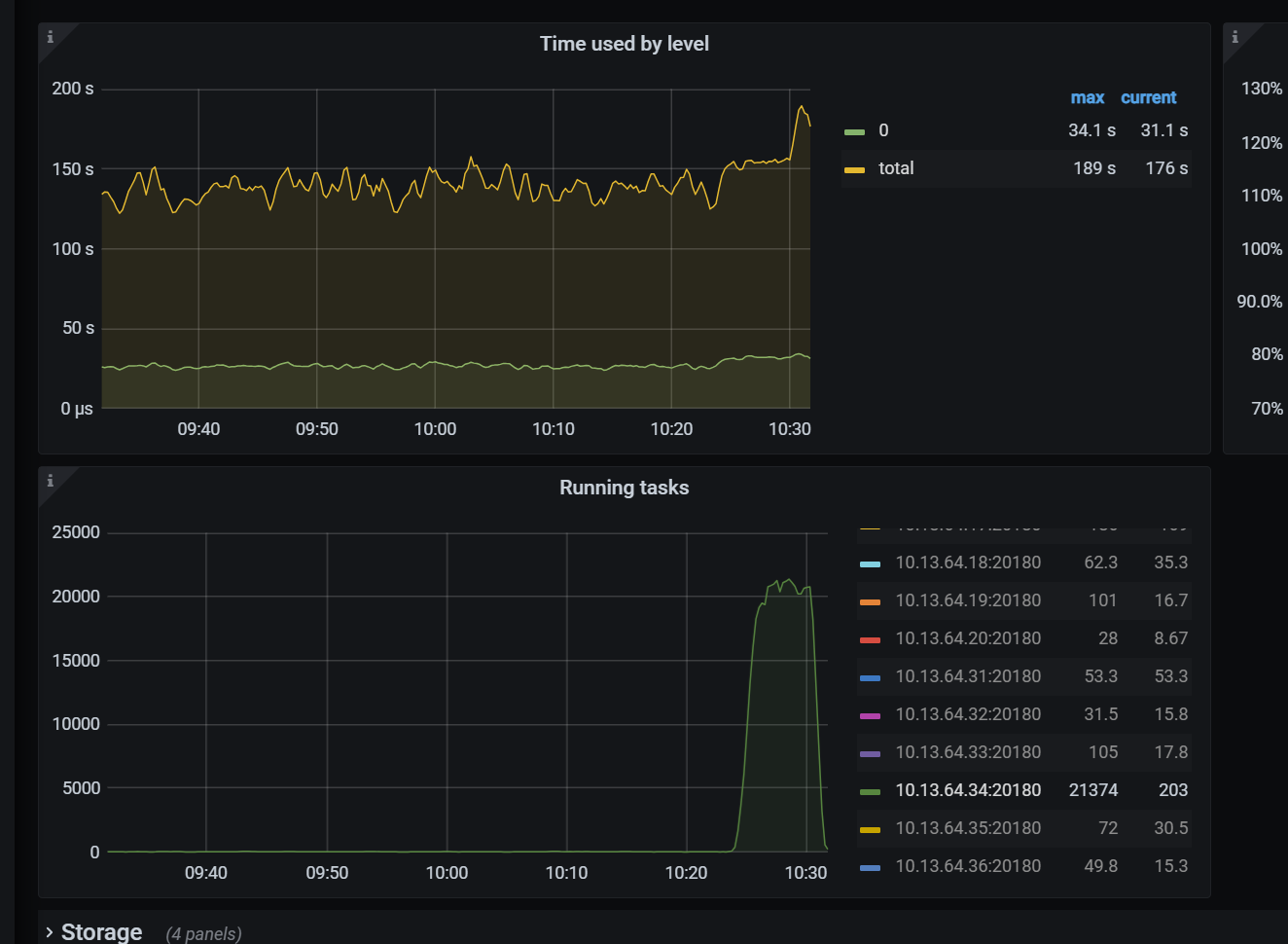Sort legend by current column
1288x944 pixels.
[1148, 97]
